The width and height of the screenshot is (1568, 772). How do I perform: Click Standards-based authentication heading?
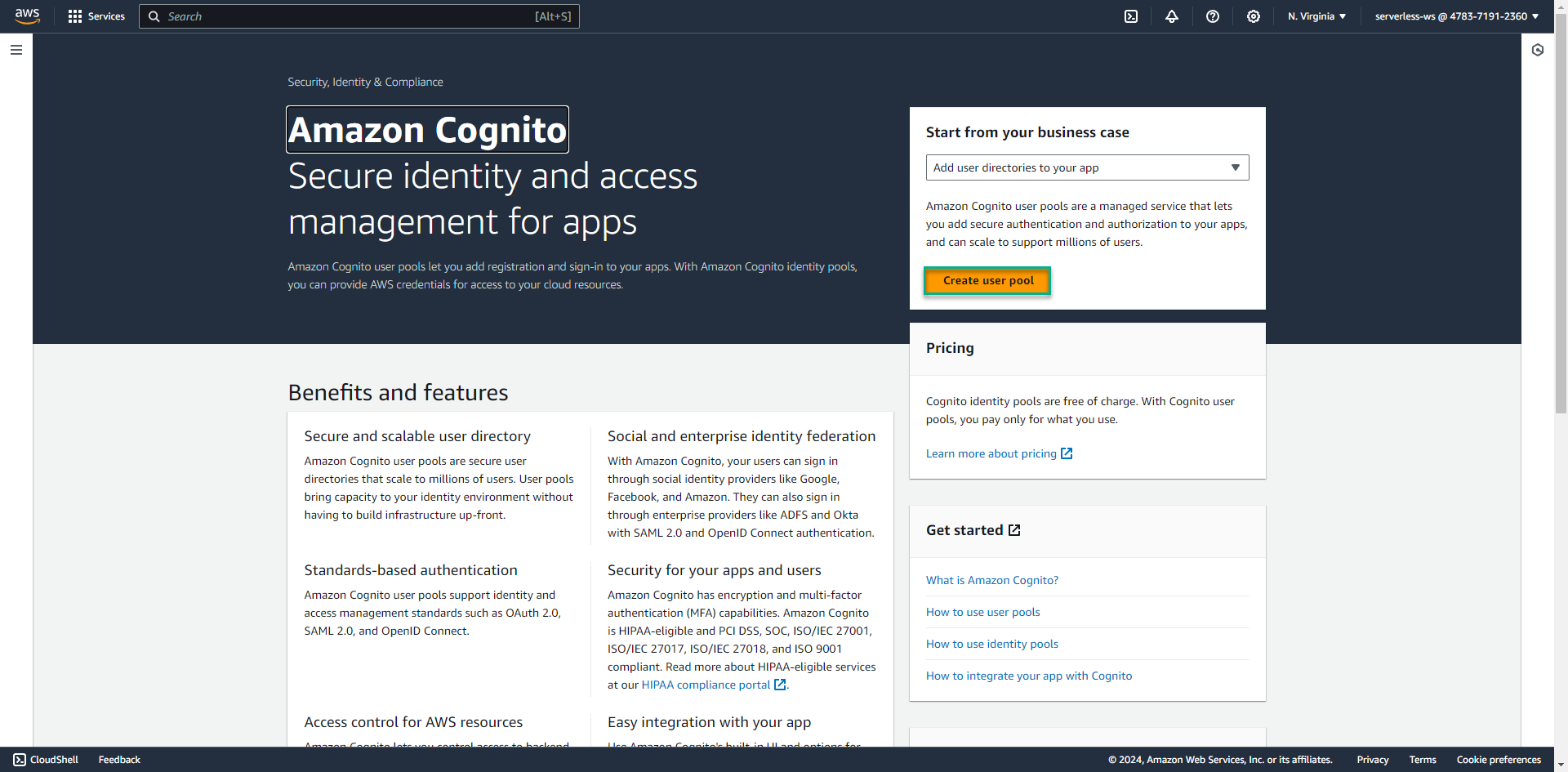coord(411,570)
